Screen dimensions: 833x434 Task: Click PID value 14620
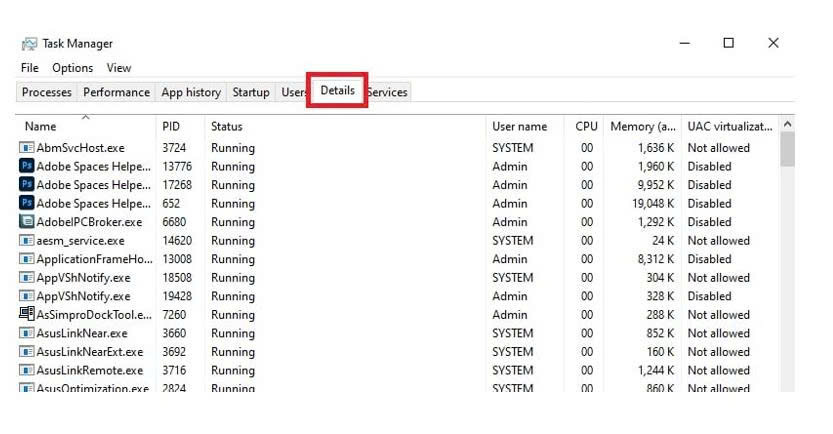(x=177, y=241)
